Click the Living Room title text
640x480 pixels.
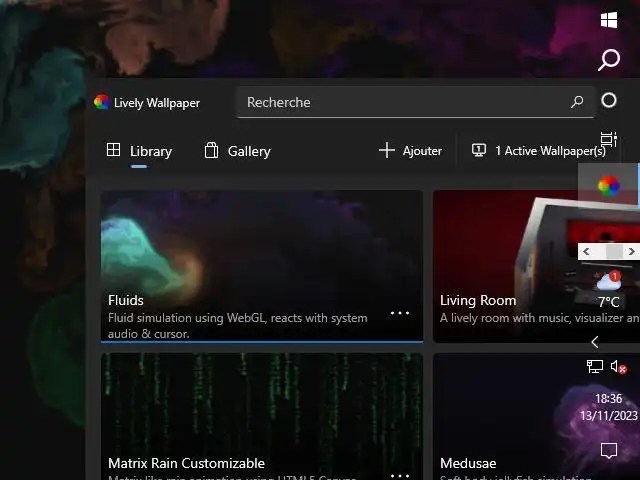(478, 300)
